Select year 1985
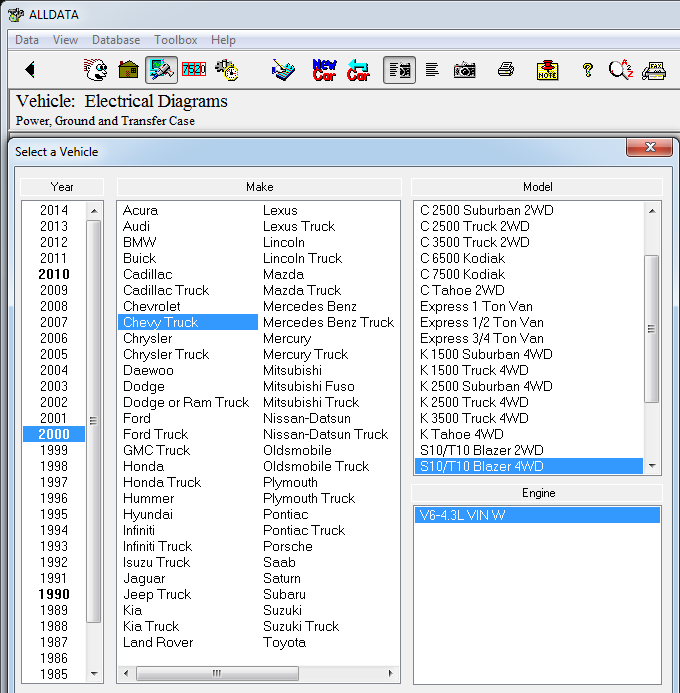This screenshot has width=680, height=693. click(54, 674)
